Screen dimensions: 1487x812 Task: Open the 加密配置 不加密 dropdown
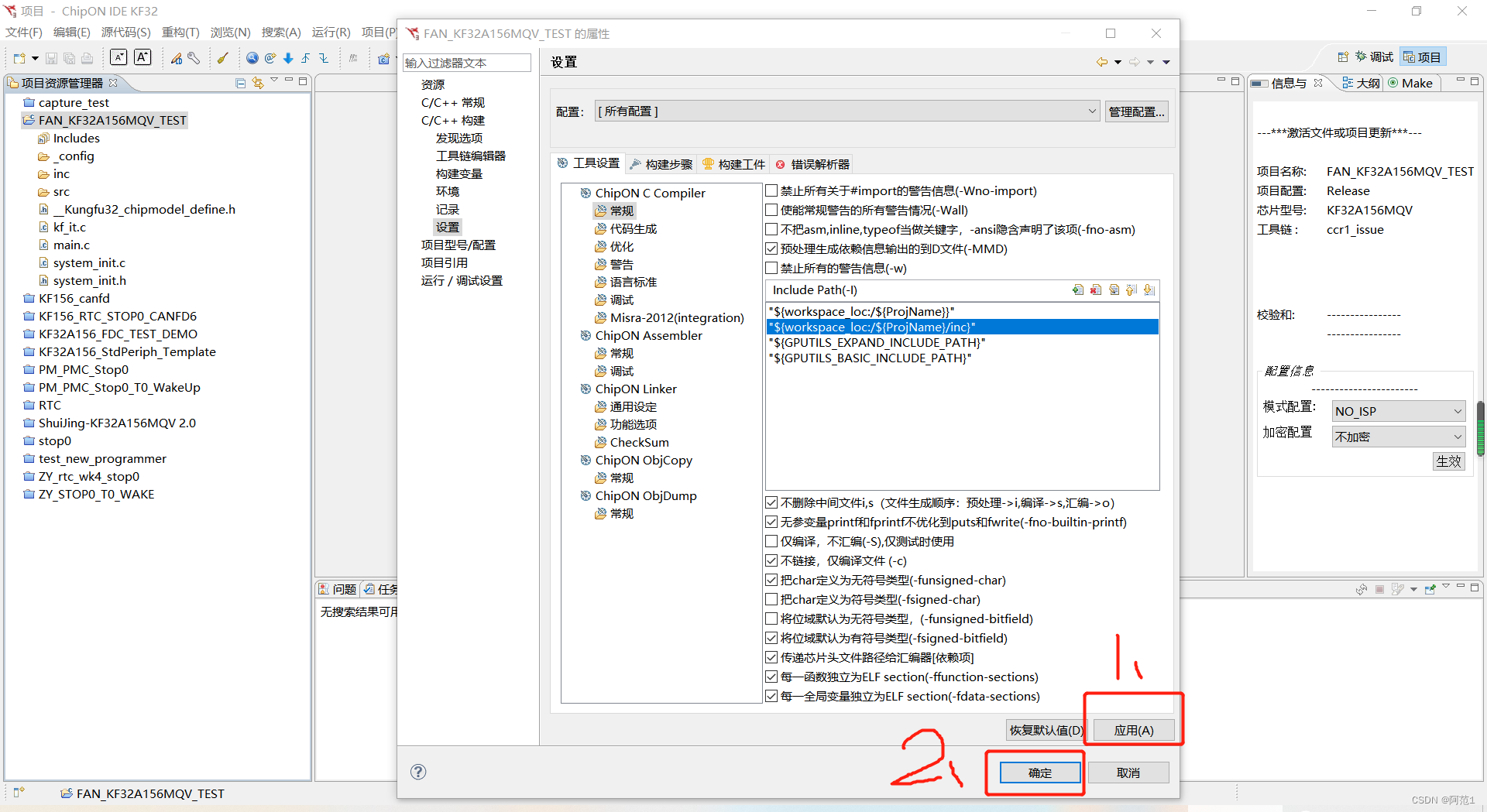click(x=1399, y=437)
